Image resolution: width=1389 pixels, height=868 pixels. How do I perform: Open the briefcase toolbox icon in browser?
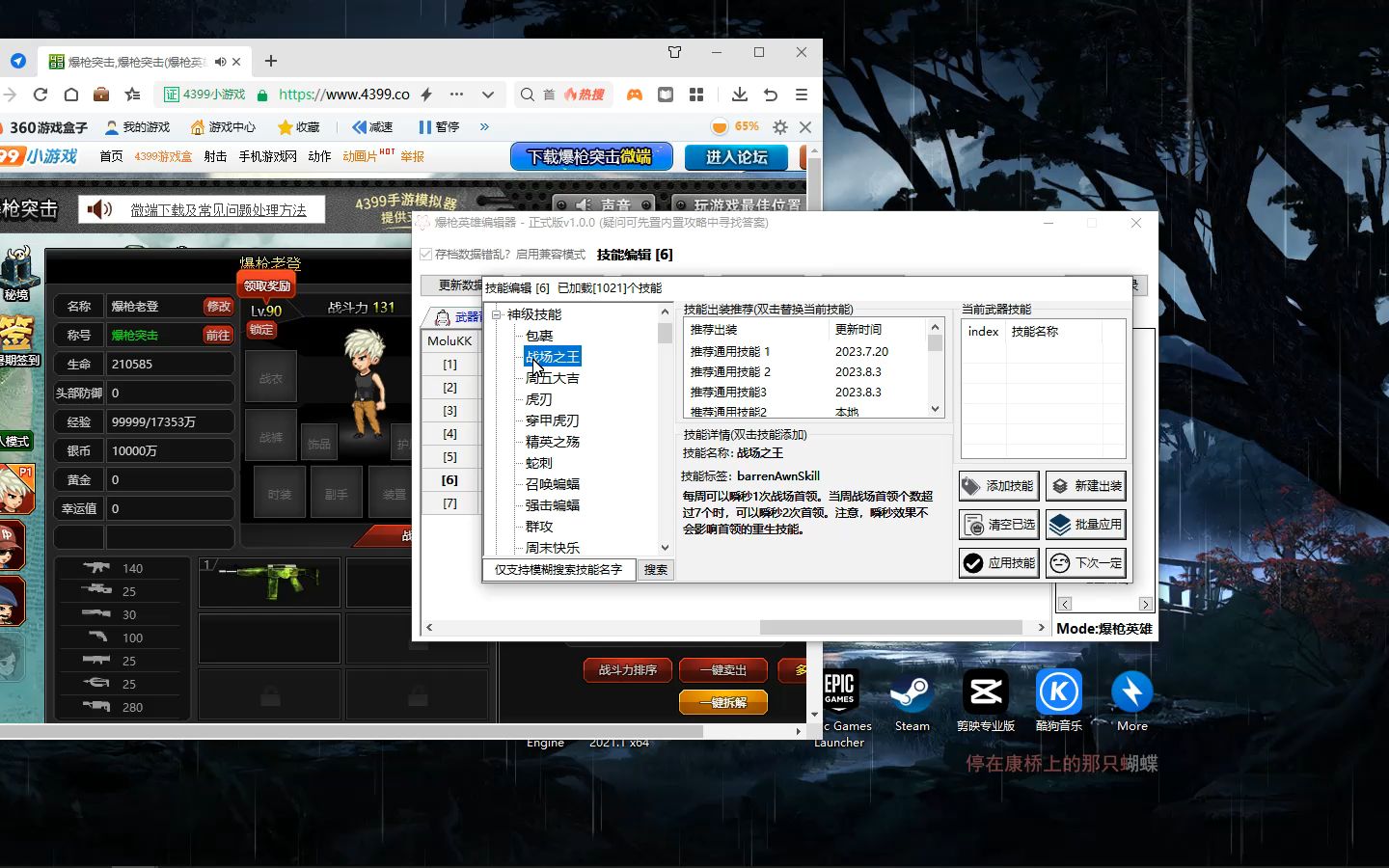[x=101, y=95]
